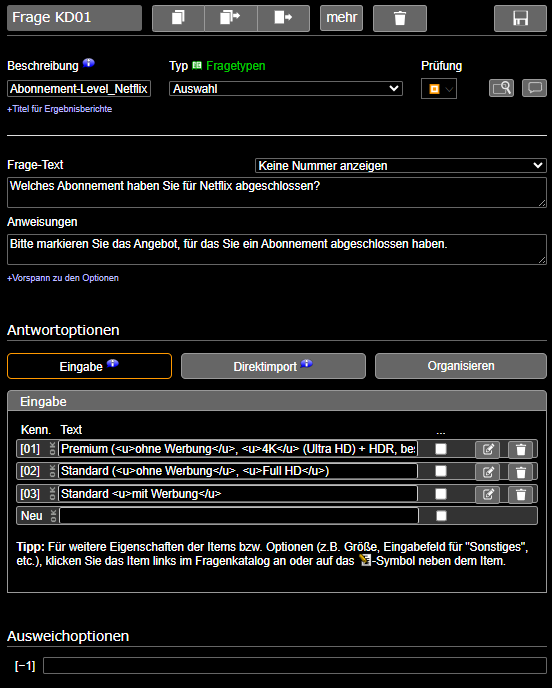Expand the Prüfung orange square dropdown
This screenshot has height=688, width=552.
(x=439, y=89)
